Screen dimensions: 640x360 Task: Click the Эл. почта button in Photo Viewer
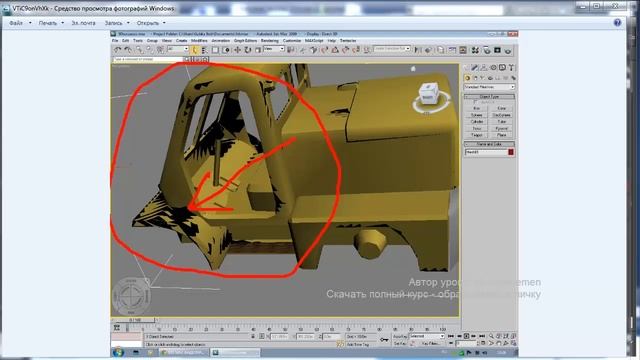click(x=83, y=23)
